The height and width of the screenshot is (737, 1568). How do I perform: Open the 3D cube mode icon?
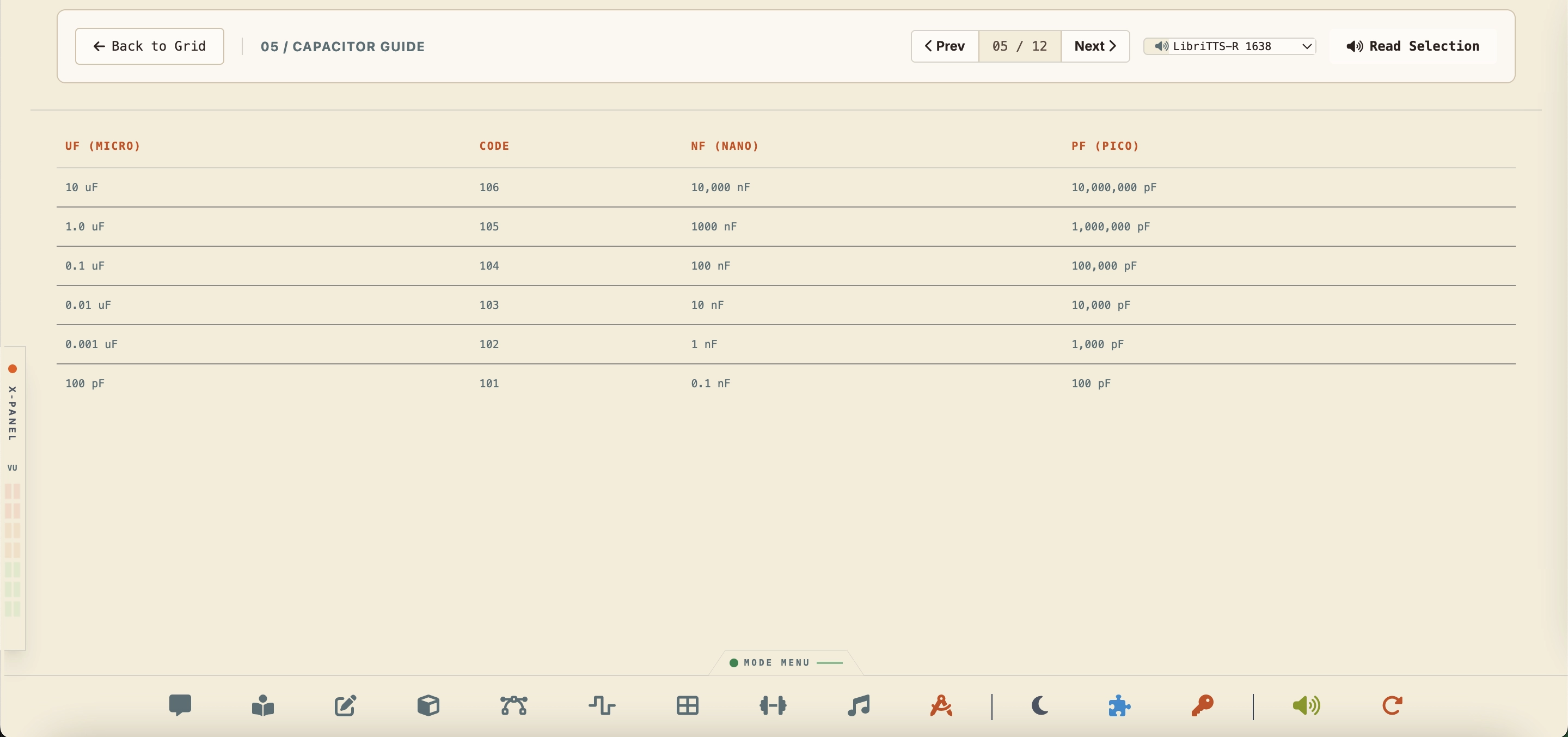(428, 705)
